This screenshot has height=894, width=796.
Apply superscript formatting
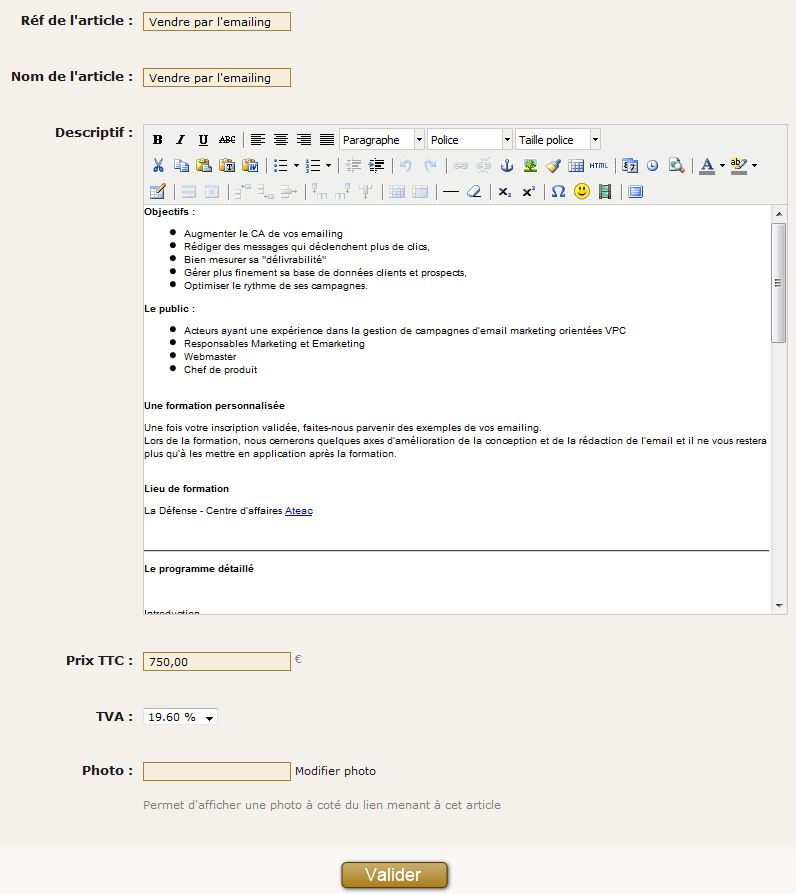click(x=529, y=192)
